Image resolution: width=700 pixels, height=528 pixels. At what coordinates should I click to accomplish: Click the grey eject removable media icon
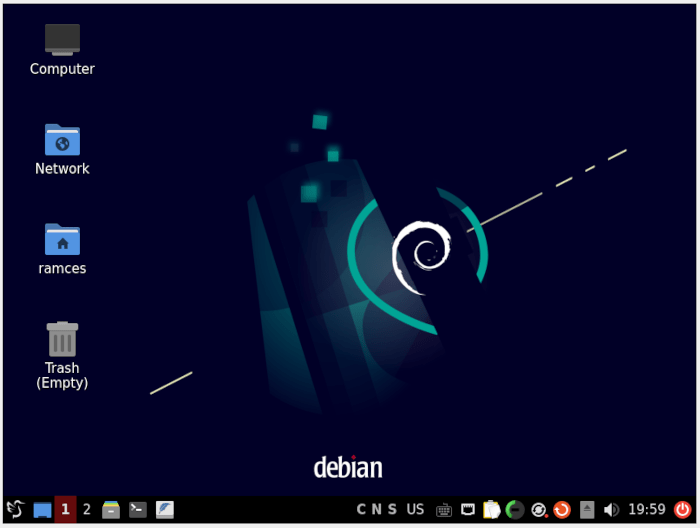click(587, 510)
